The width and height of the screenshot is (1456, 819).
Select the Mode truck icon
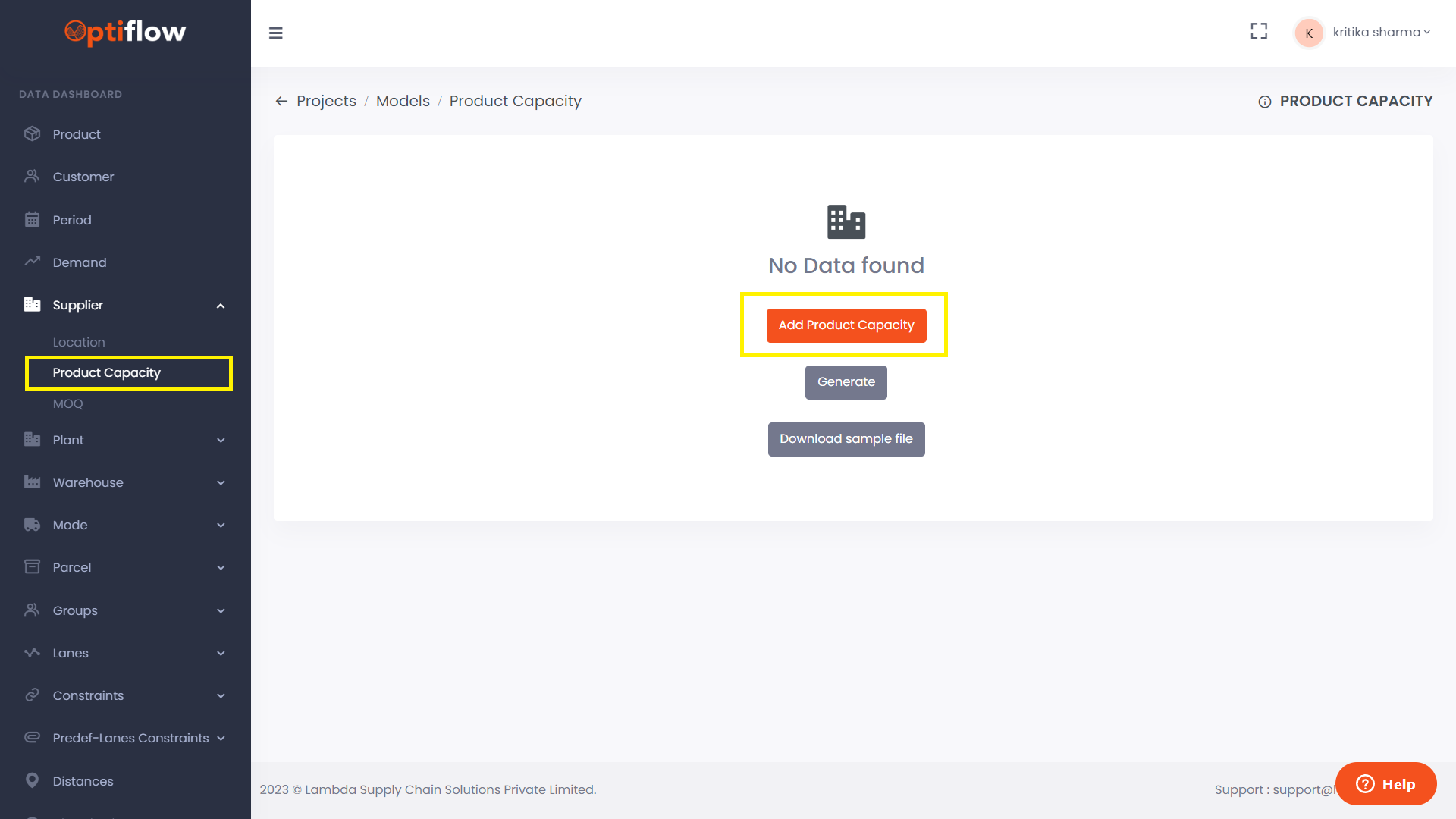click(32, 524)
